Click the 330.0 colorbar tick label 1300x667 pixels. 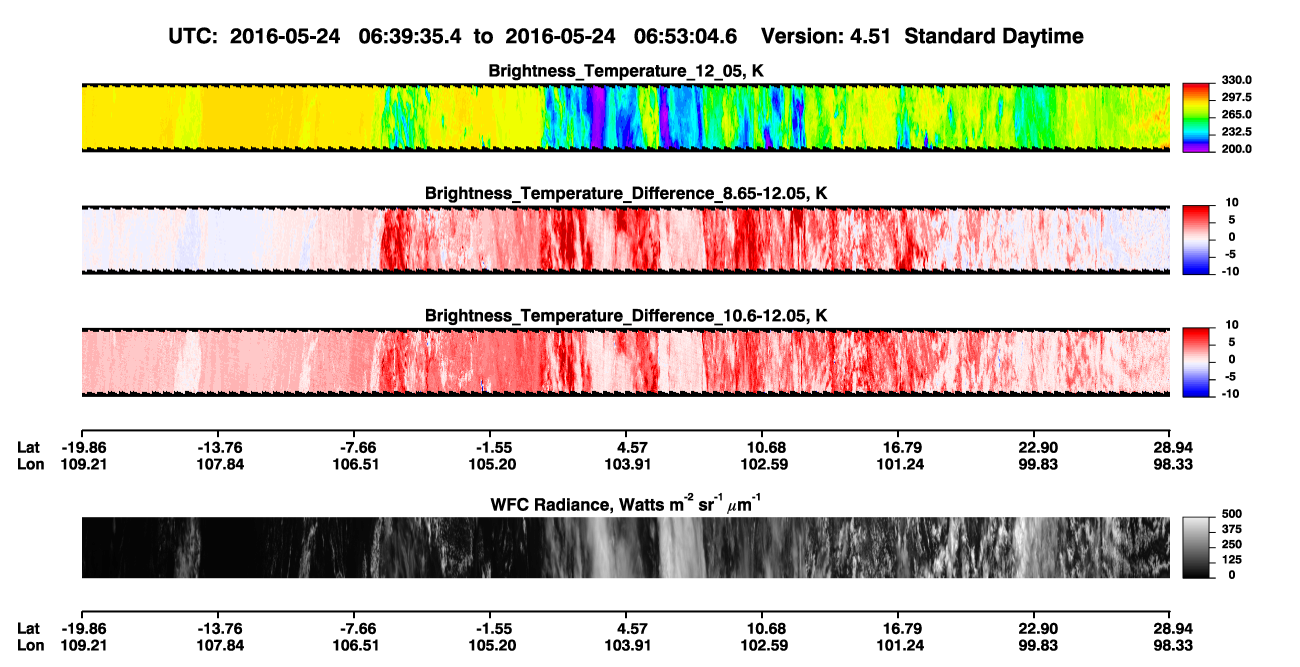point(1238,80)
